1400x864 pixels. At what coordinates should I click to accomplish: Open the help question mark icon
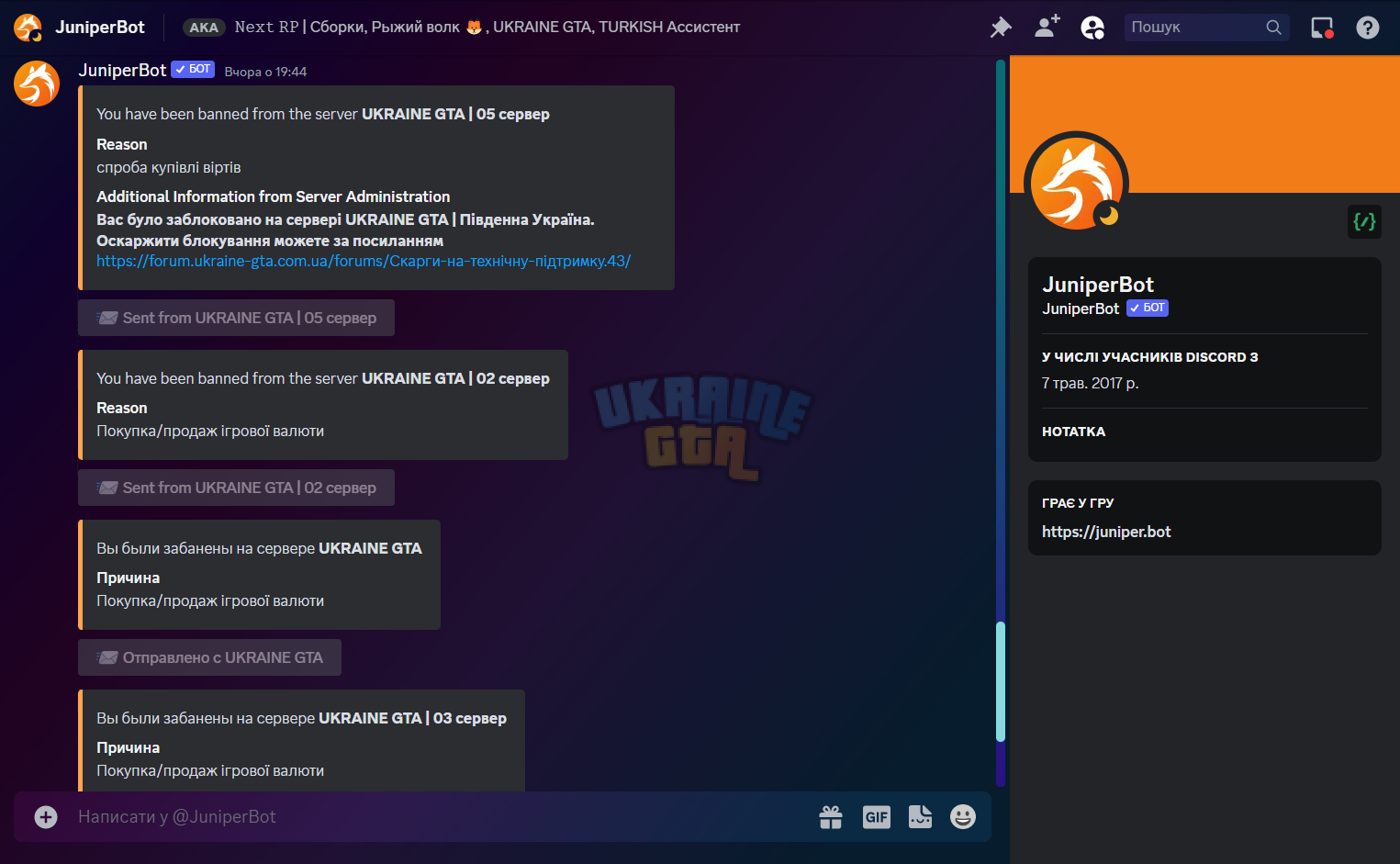pyautogui.click(x=1368, y=28)
